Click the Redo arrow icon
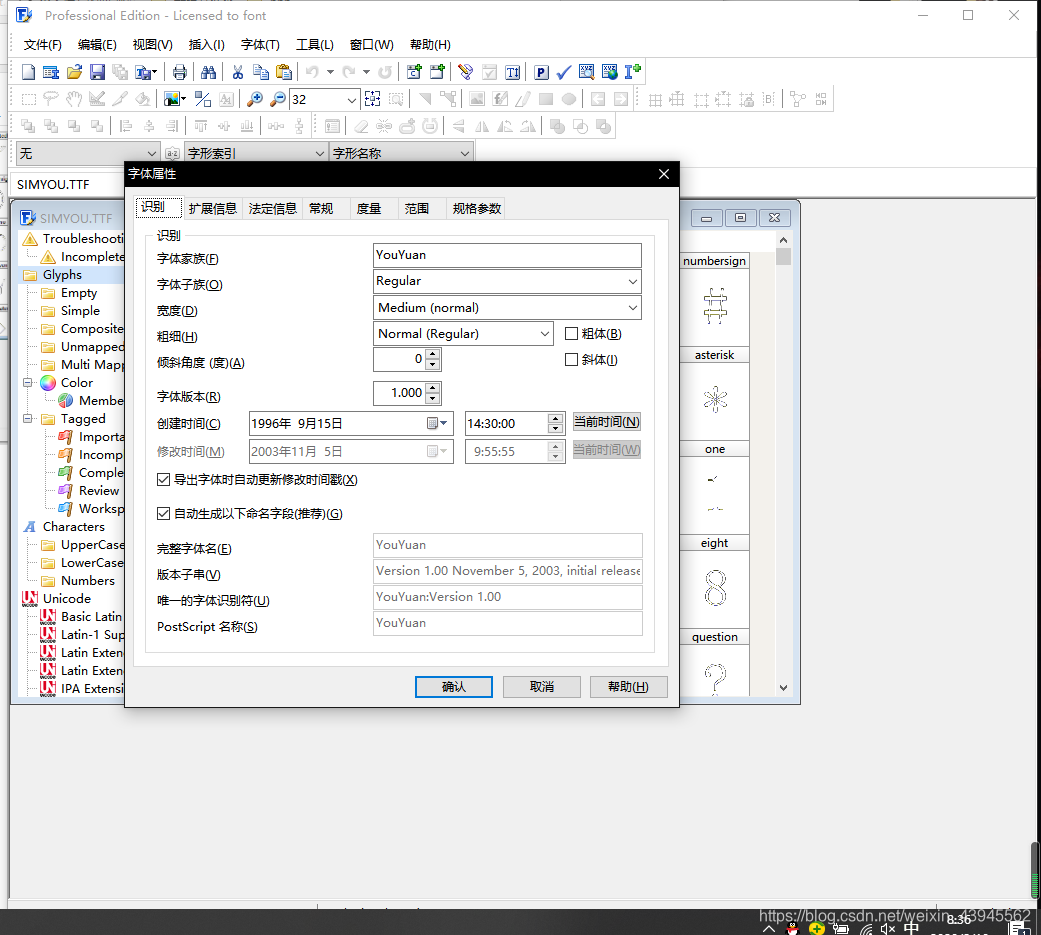The image size is (1041, 935). pyautogui.click(x=349, y=72)
